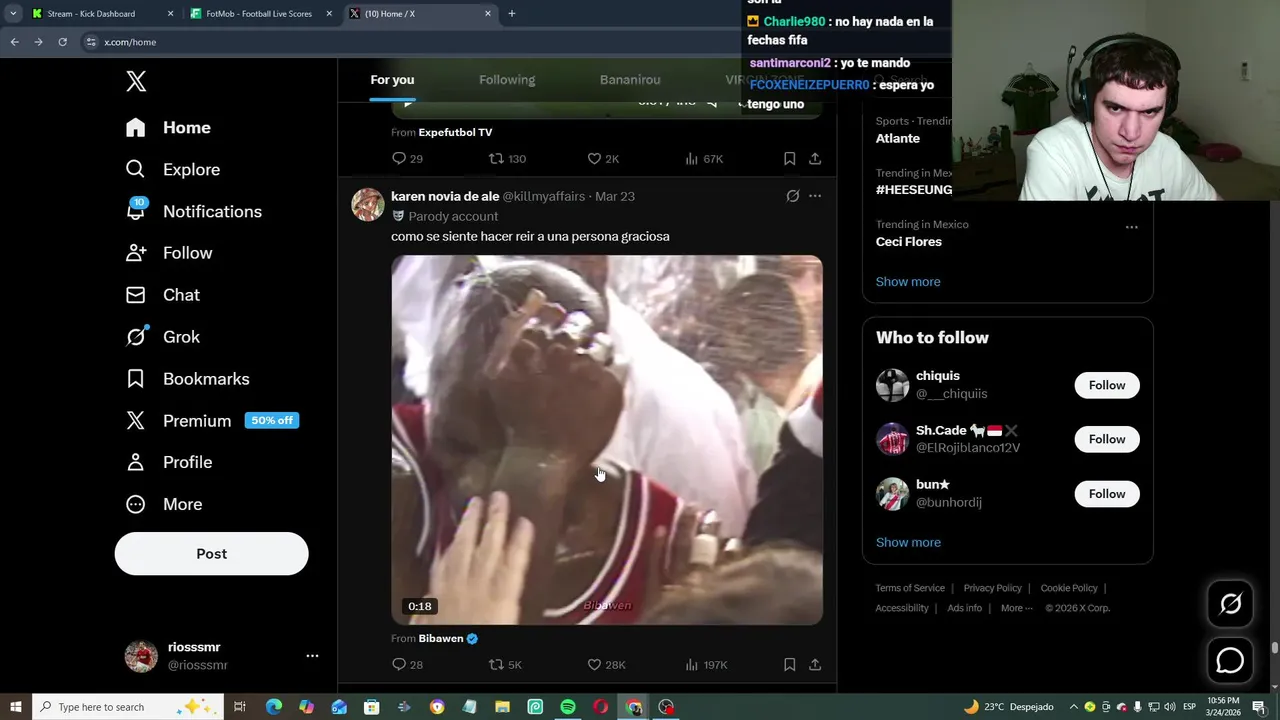Follow Sh.Cade account

[1107, 439]
